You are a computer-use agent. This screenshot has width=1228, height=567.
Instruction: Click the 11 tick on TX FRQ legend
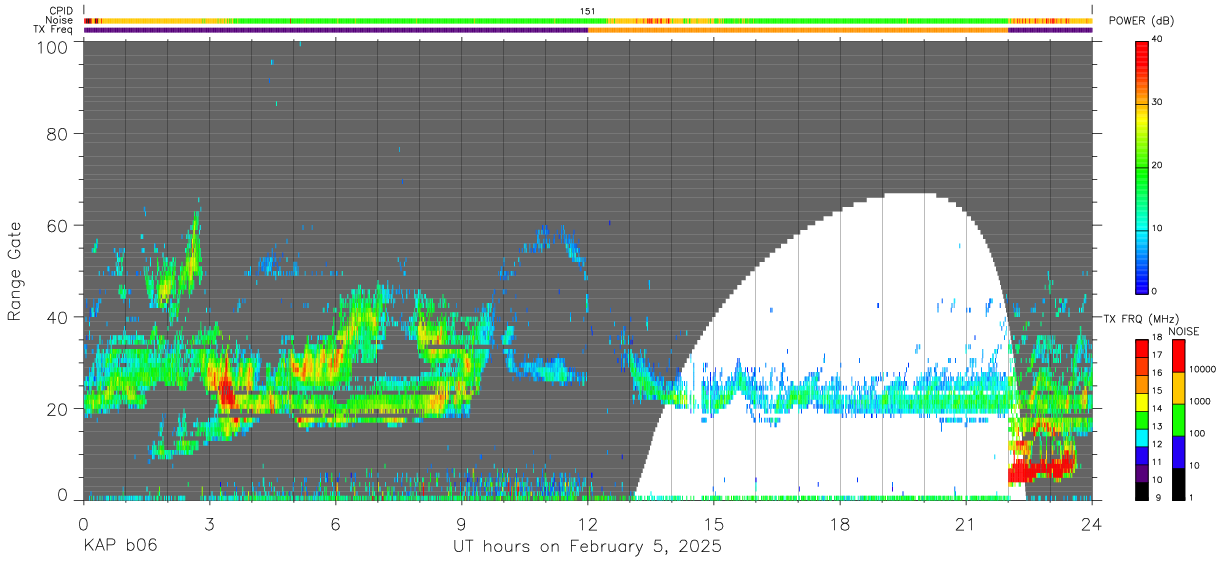click(x=1156, y=462)
